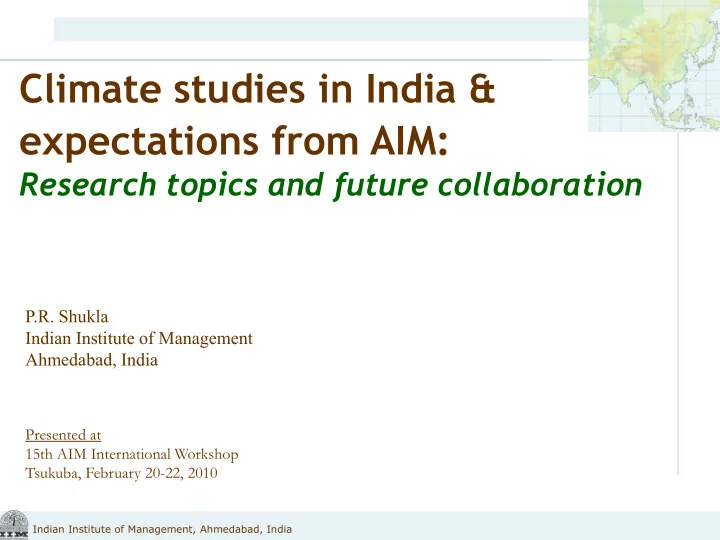Click '15th AIM International Workshop' line

tap(132, 454)
